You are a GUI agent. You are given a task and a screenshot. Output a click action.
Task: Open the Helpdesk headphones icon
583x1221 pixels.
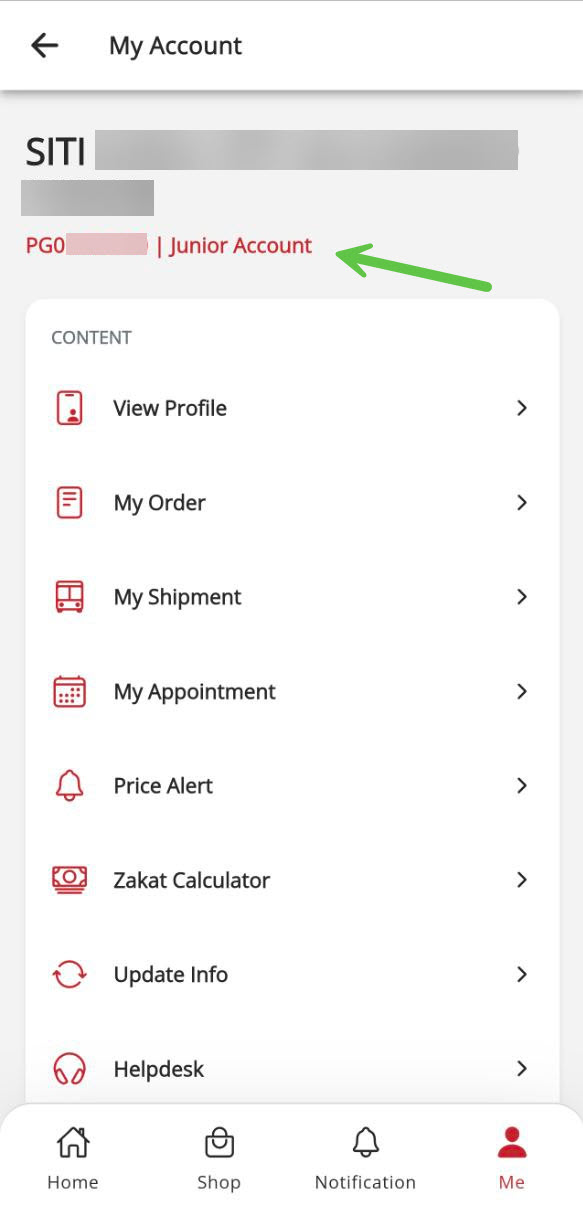[x=69, y=1069]
